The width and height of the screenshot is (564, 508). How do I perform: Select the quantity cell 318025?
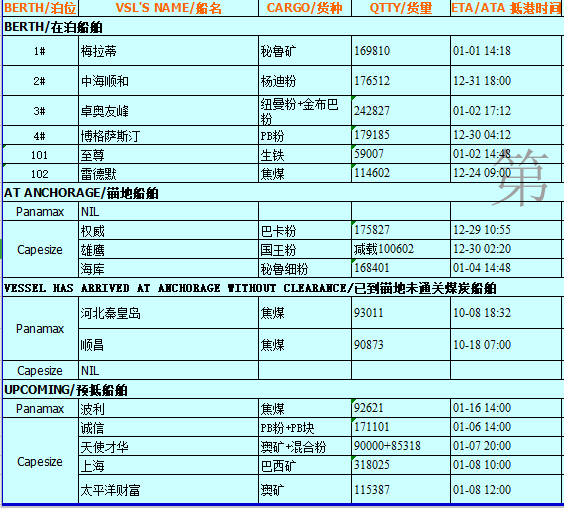[x=401, y=465]
